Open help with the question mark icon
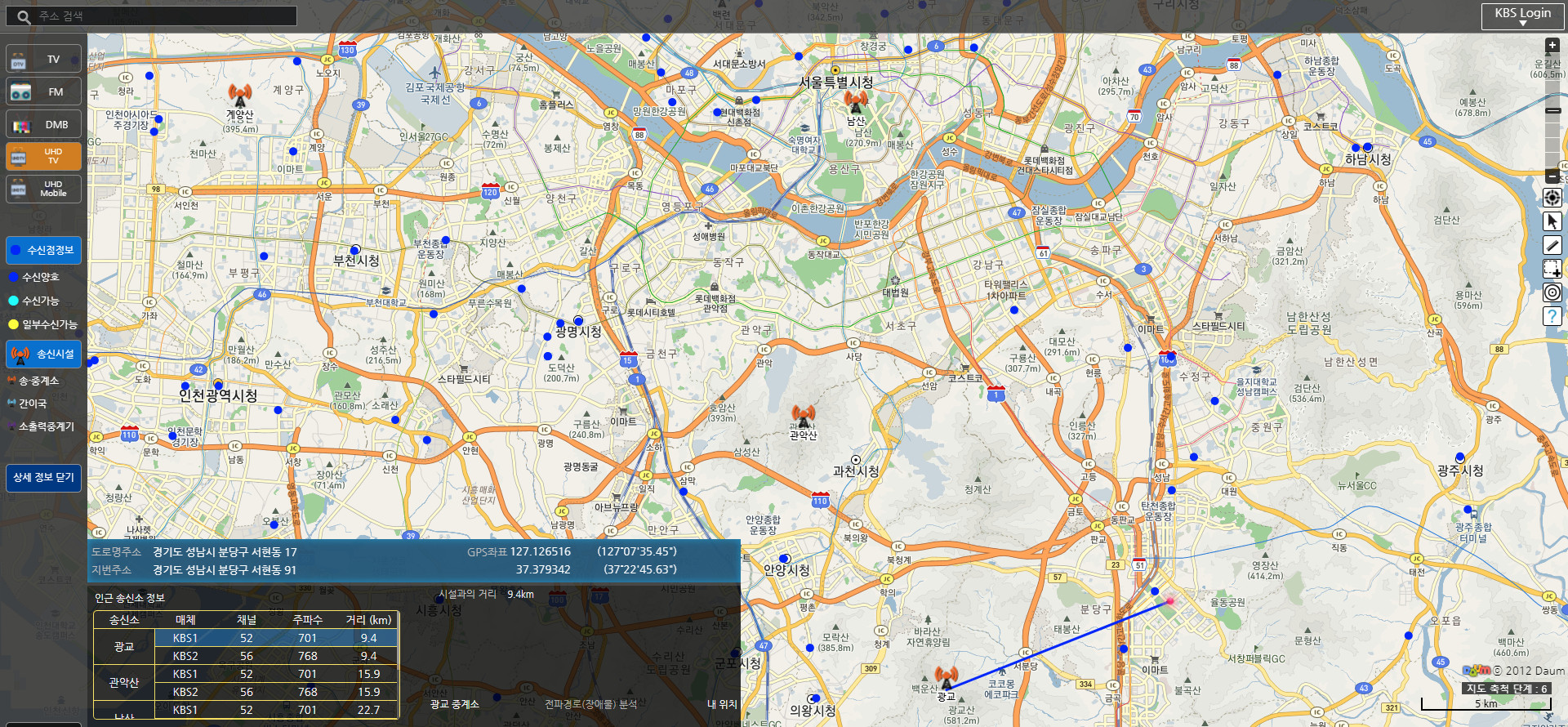The height and width of the screenshot is (727, 1568). click(x=1552, y=316)
